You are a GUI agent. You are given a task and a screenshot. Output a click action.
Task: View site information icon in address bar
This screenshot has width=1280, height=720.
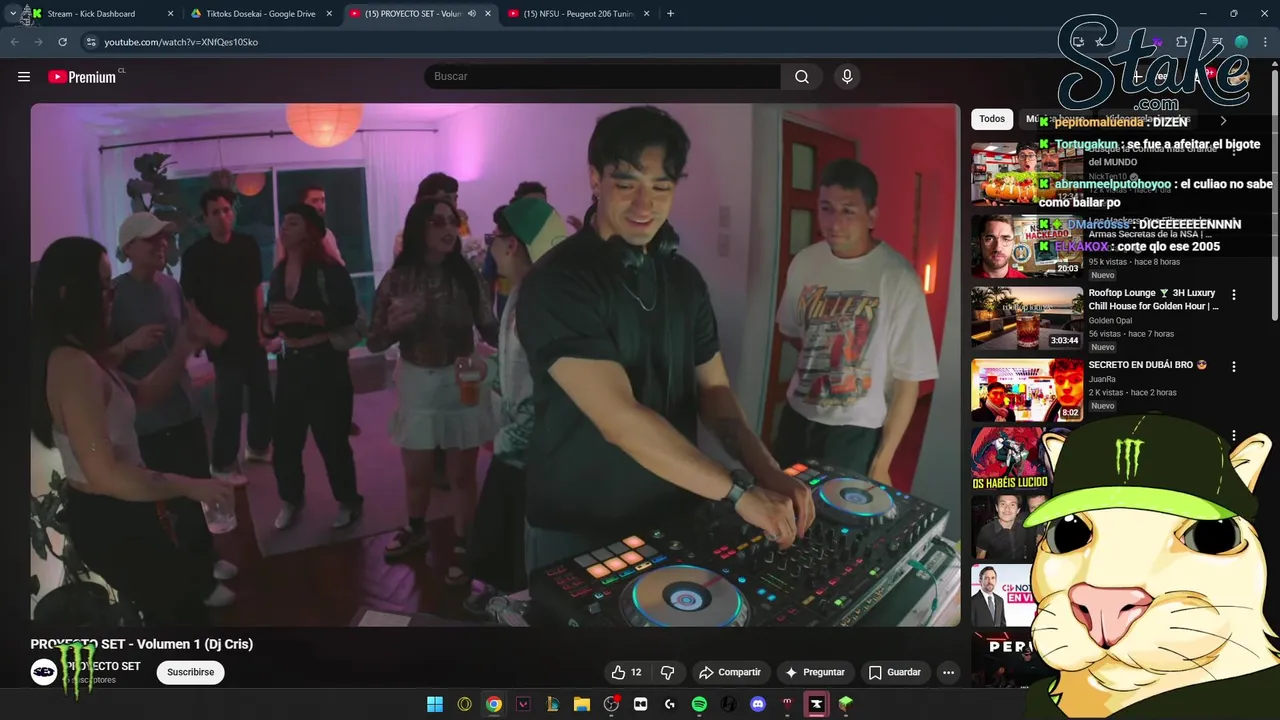click(x=90, y=42)
